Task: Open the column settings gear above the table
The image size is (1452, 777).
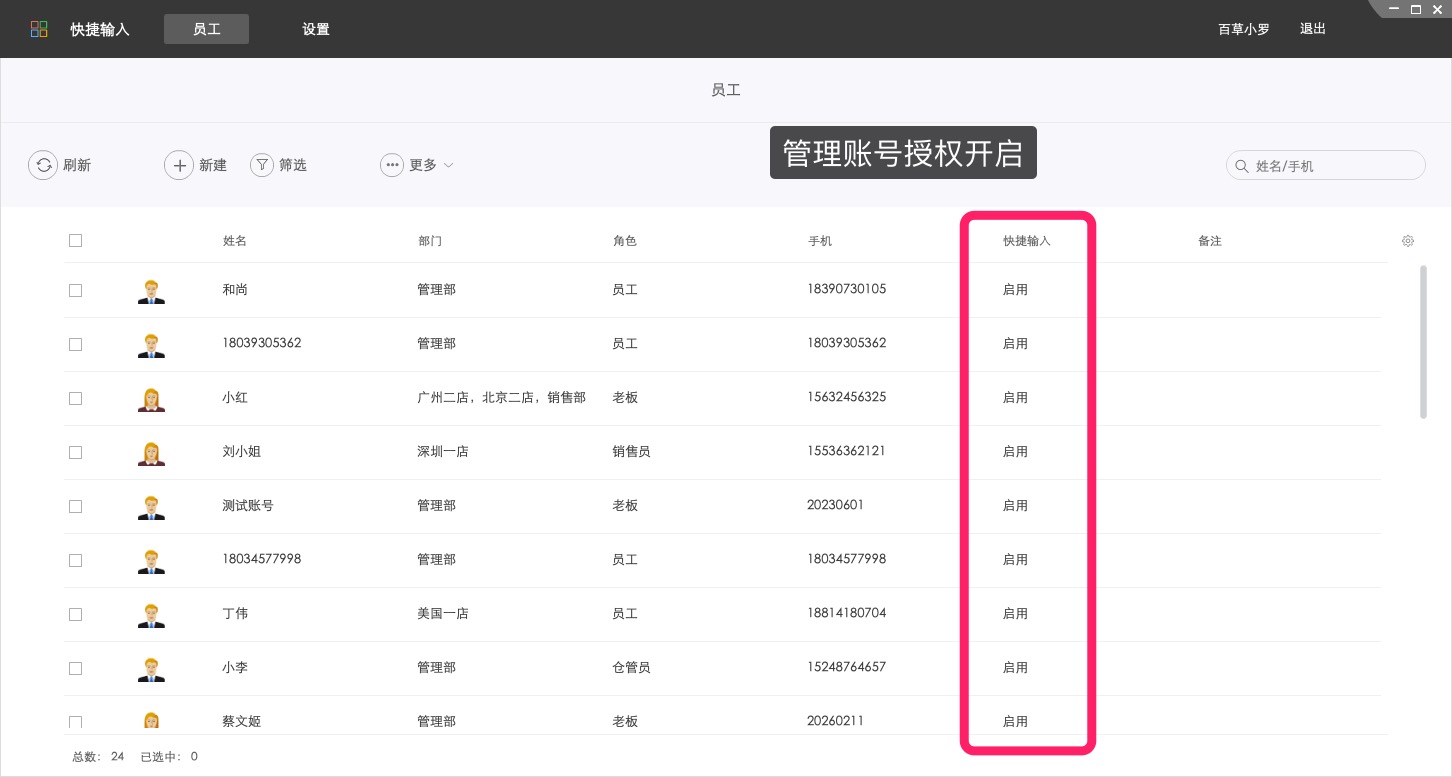Action: [1407, 241]
